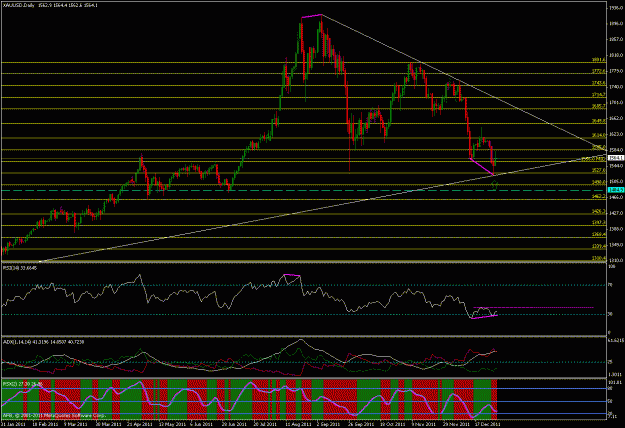Screen dimensions: 625x428
Task: Click the 61.5215 ADX scale maximum value
Action: click(x=615, y=340)
